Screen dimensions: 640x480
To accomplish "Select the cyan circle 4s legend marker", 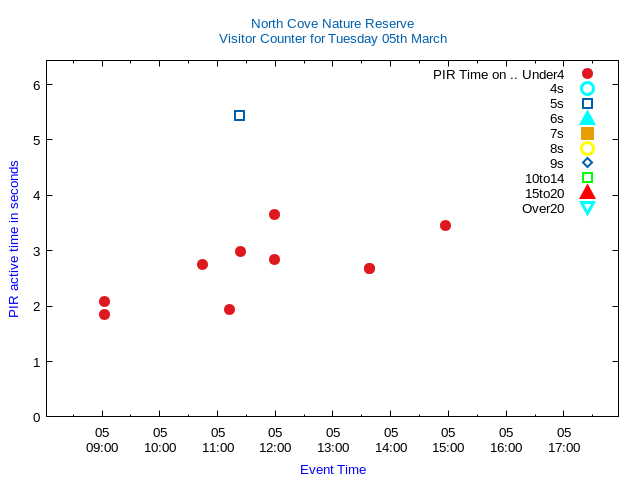I will click(x=587, y=89).
